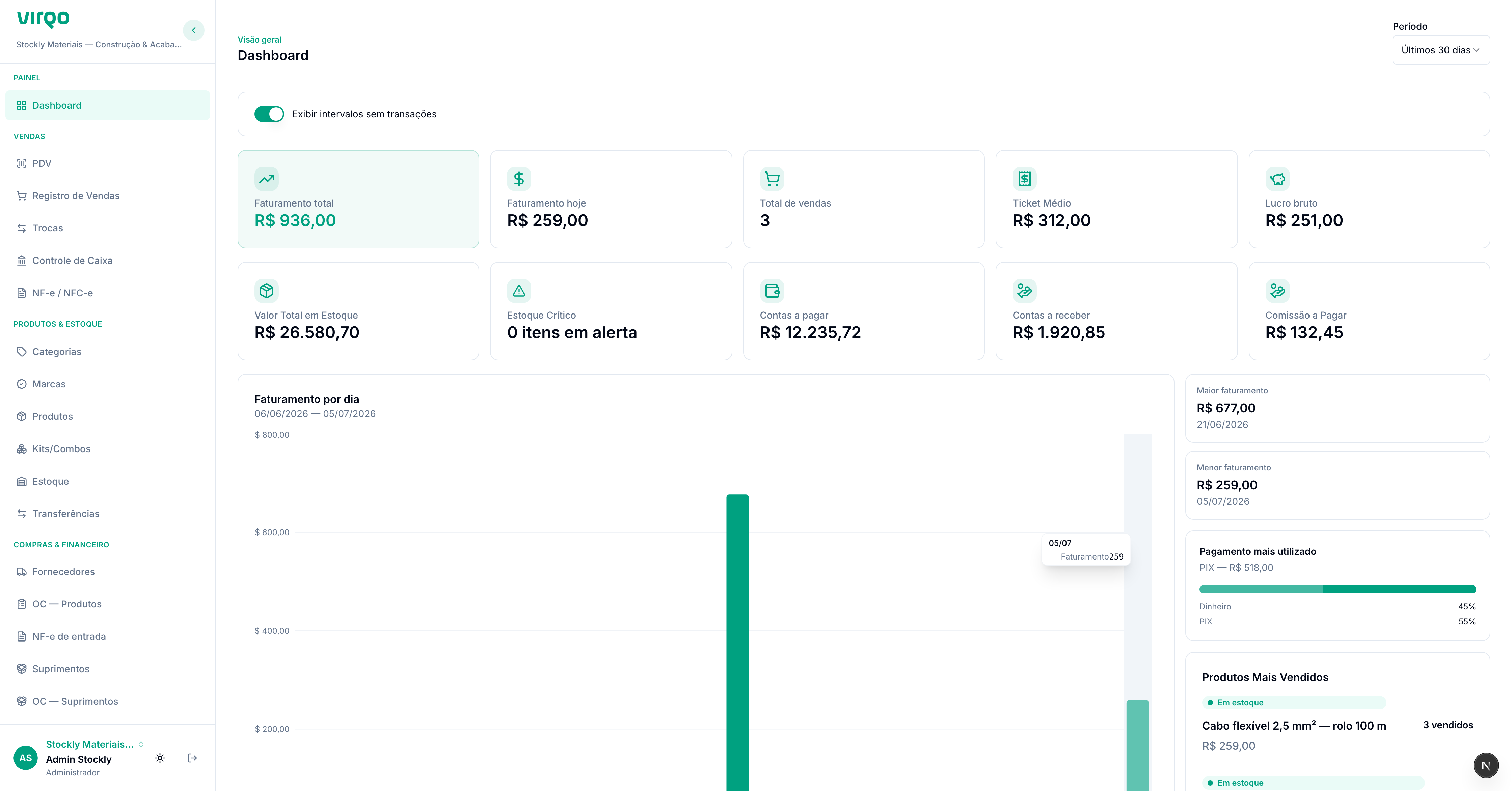Image resolution: width=1512 pixels, height=791 pixels.
Task: Open the Contas a receber card
Action: (1116, 311)
